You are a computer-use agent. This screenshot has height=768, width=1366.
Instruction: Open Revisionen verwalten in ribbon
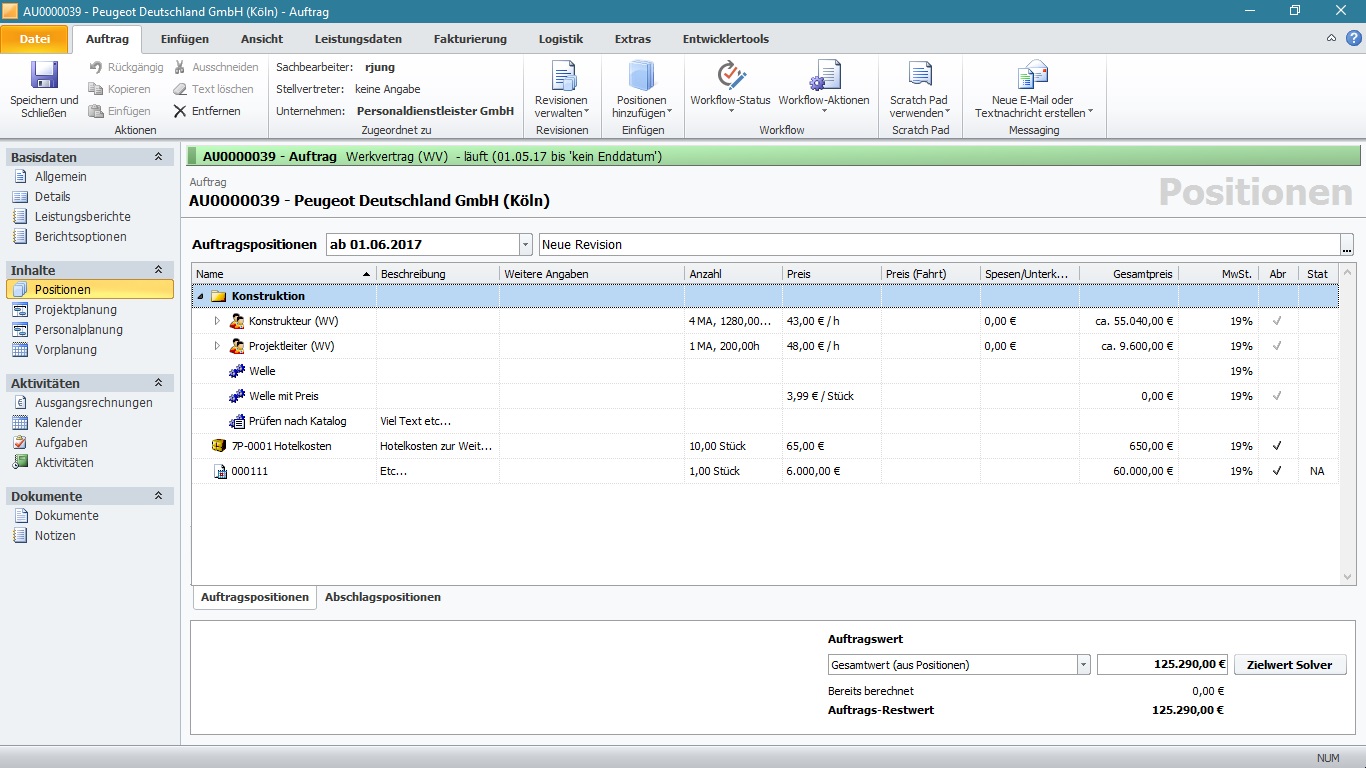click(562, 77)
